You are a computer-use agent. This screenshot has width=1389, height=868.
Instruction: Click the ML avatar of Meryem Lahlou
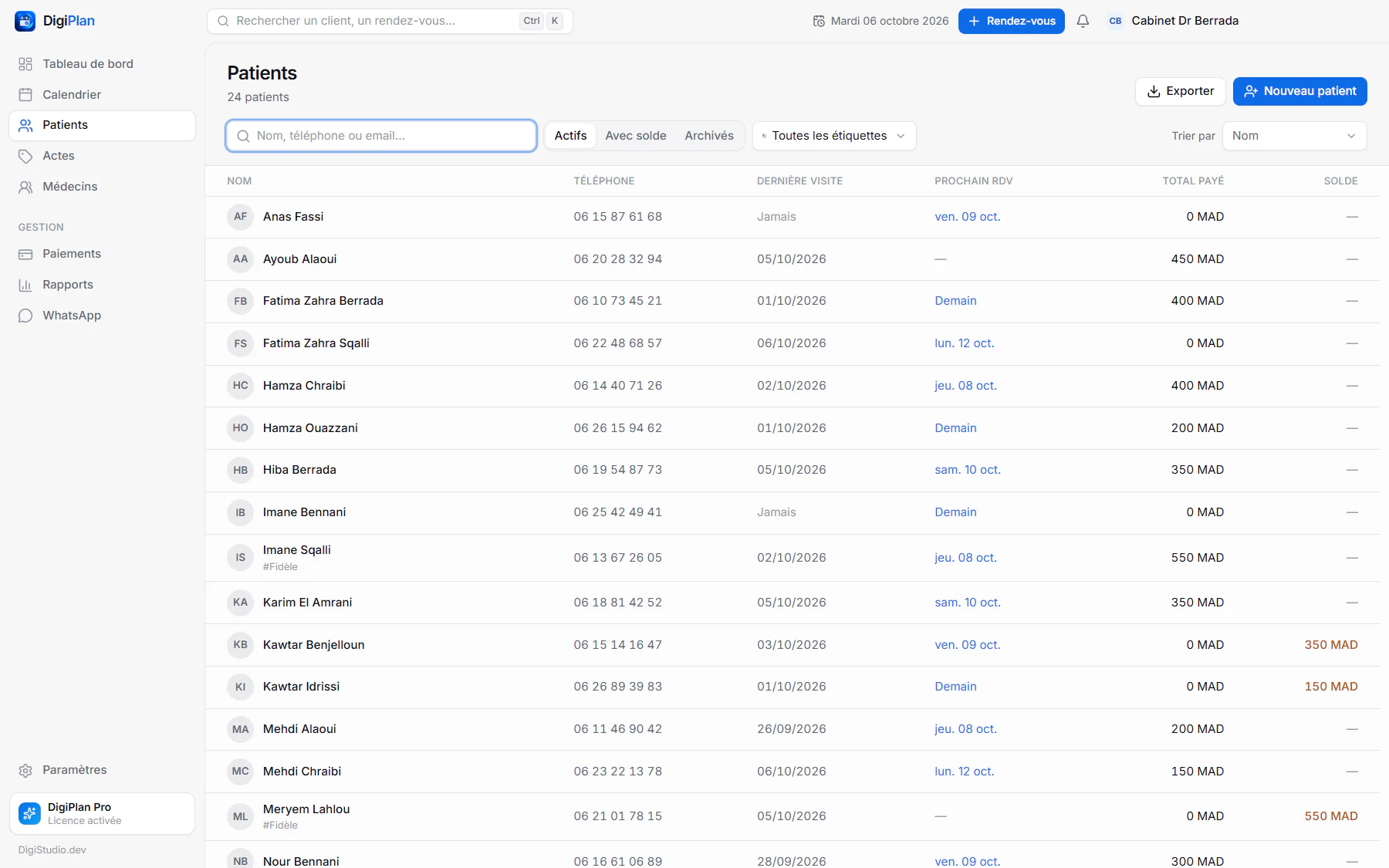240,816
